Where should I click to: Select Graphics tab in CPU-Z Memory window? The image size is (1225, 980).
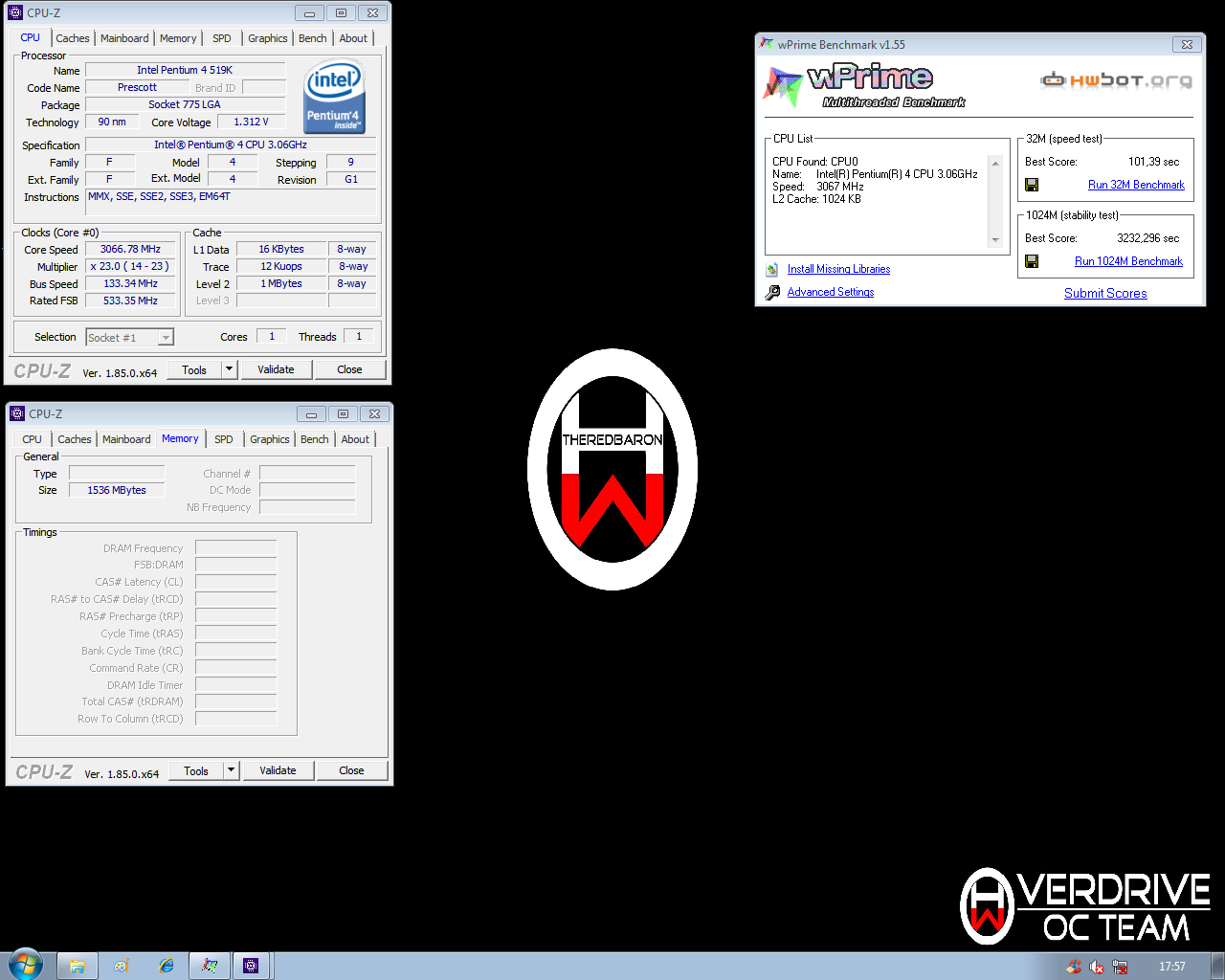270,439
